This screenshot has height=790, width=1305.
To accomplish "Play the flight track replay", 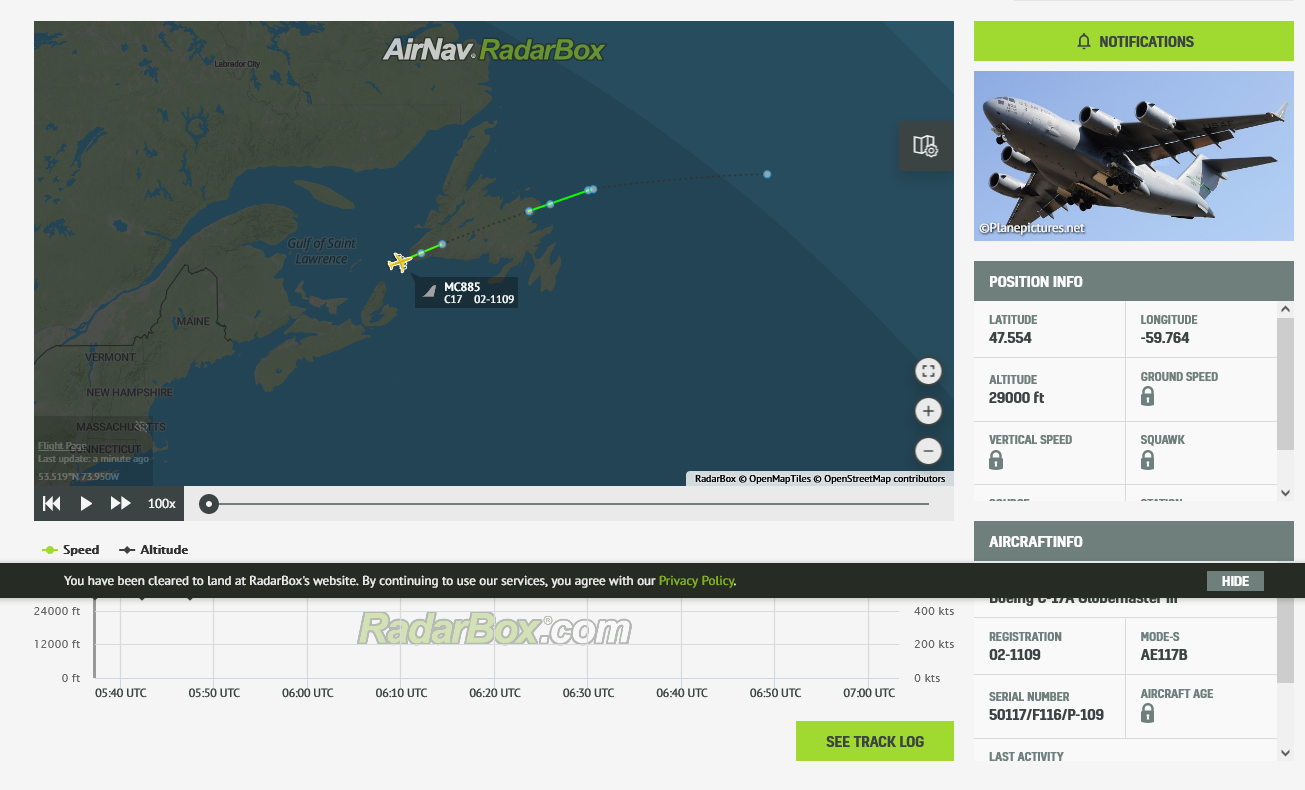I will pos(86,503).
